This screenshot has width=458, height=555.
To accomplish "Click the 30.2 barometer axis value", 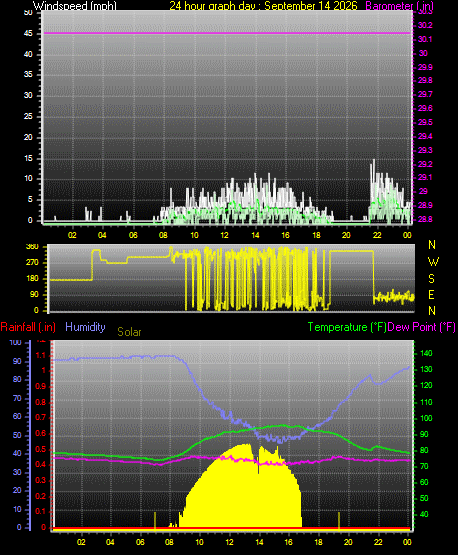I will pos(425,25).
